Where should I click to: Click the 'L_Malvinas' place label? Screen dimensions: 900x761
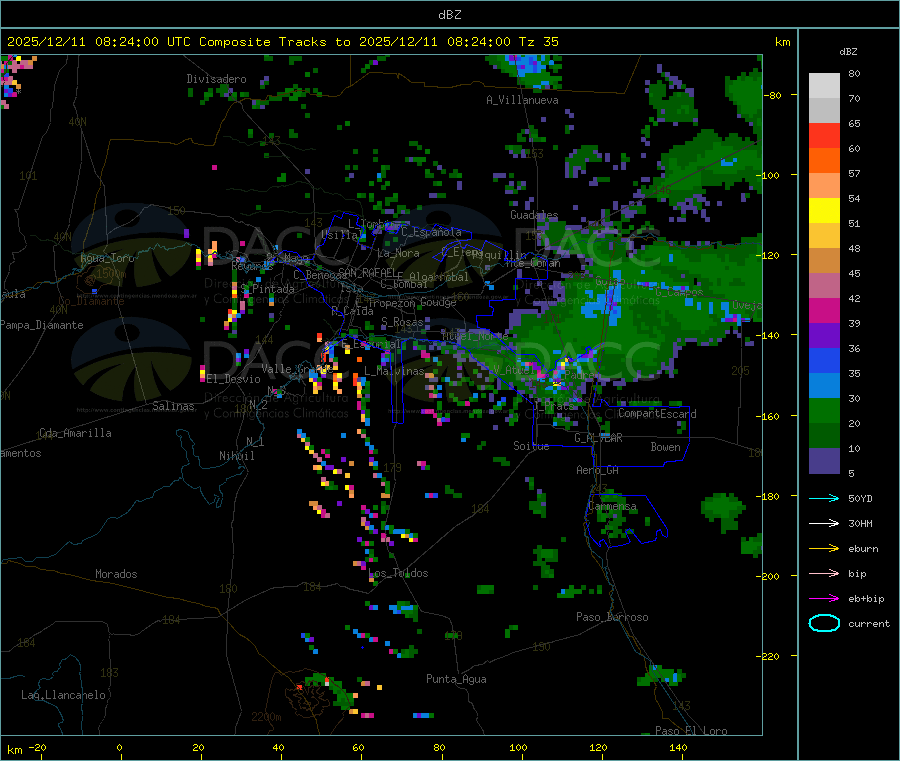click(x=394, y=371)
